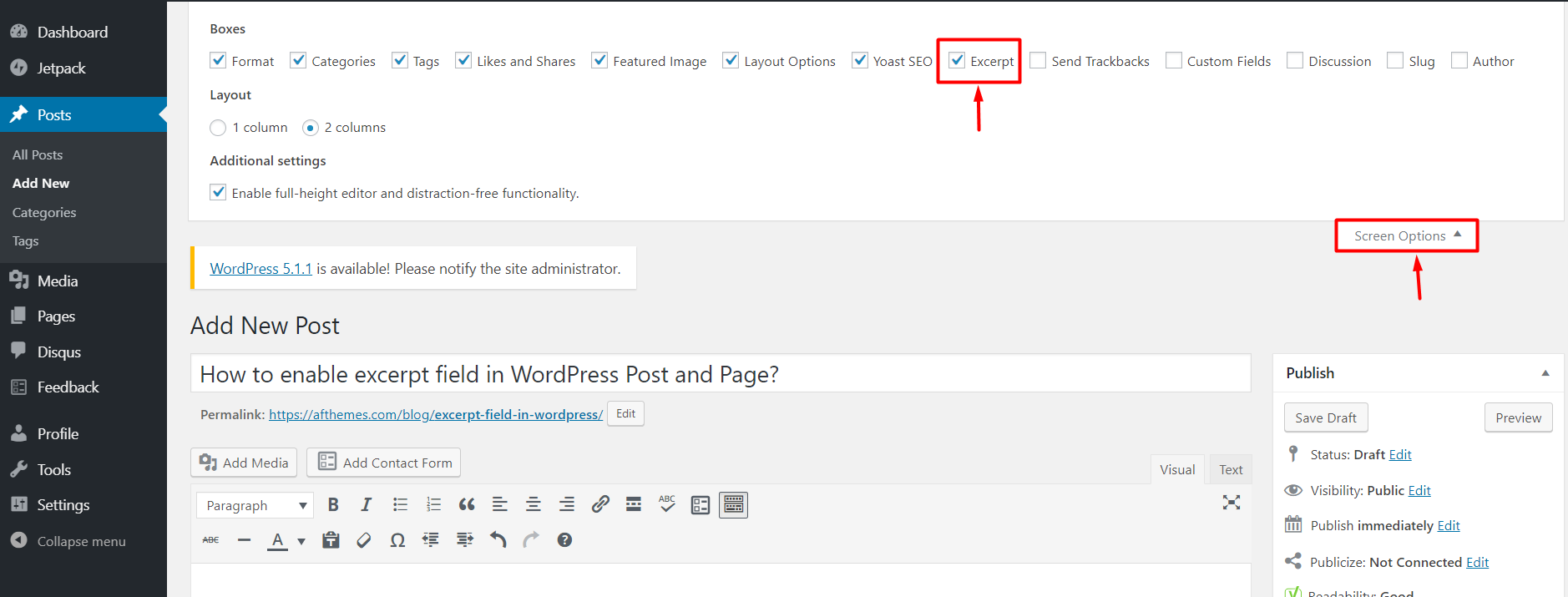This screenshot has width=1568, height=597.
Task: Select the 2 columns layout
Action: coord(311,128)
